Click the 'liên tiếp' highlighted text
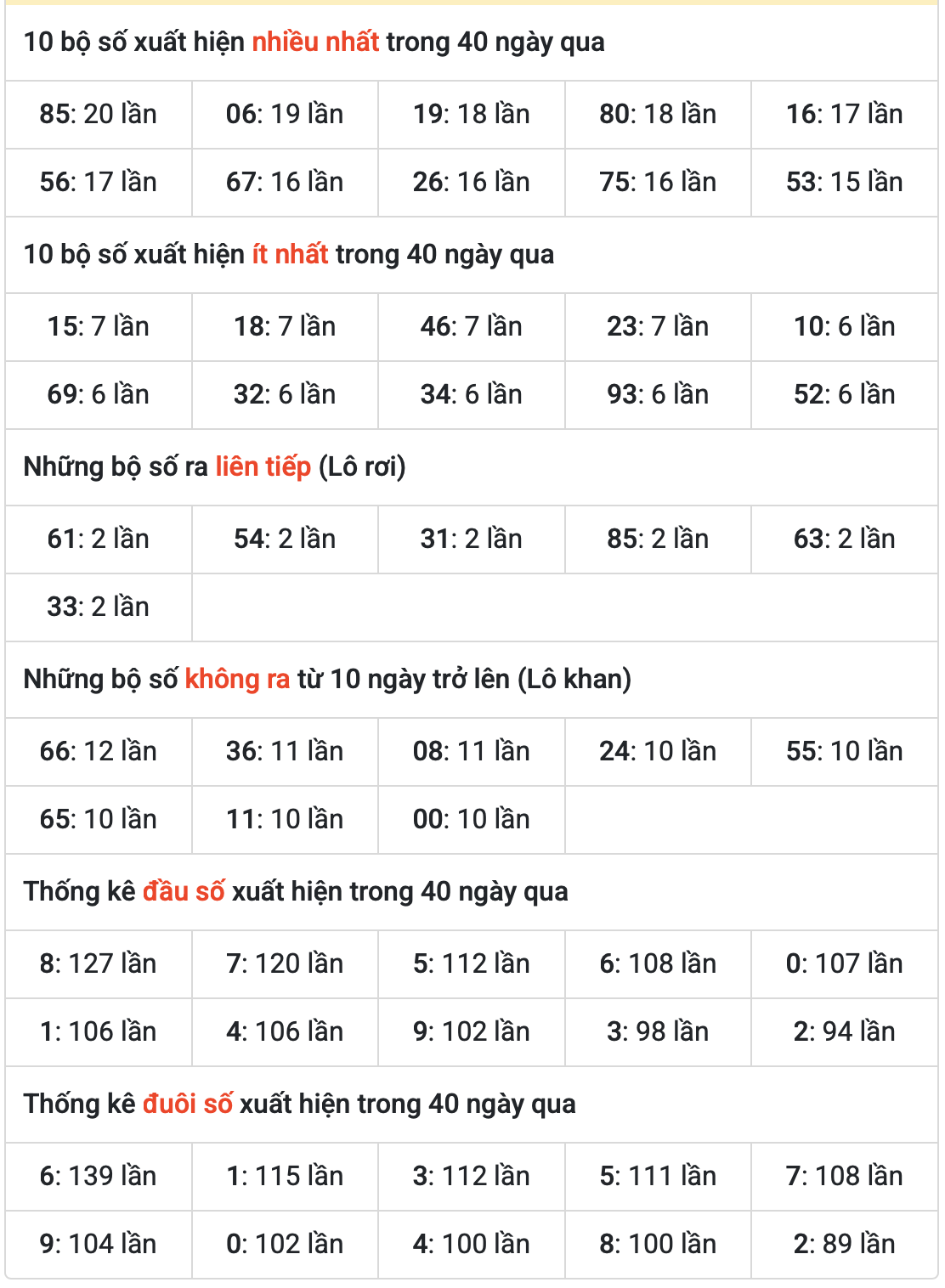945x1288 pixels. [x=263, y=466]
